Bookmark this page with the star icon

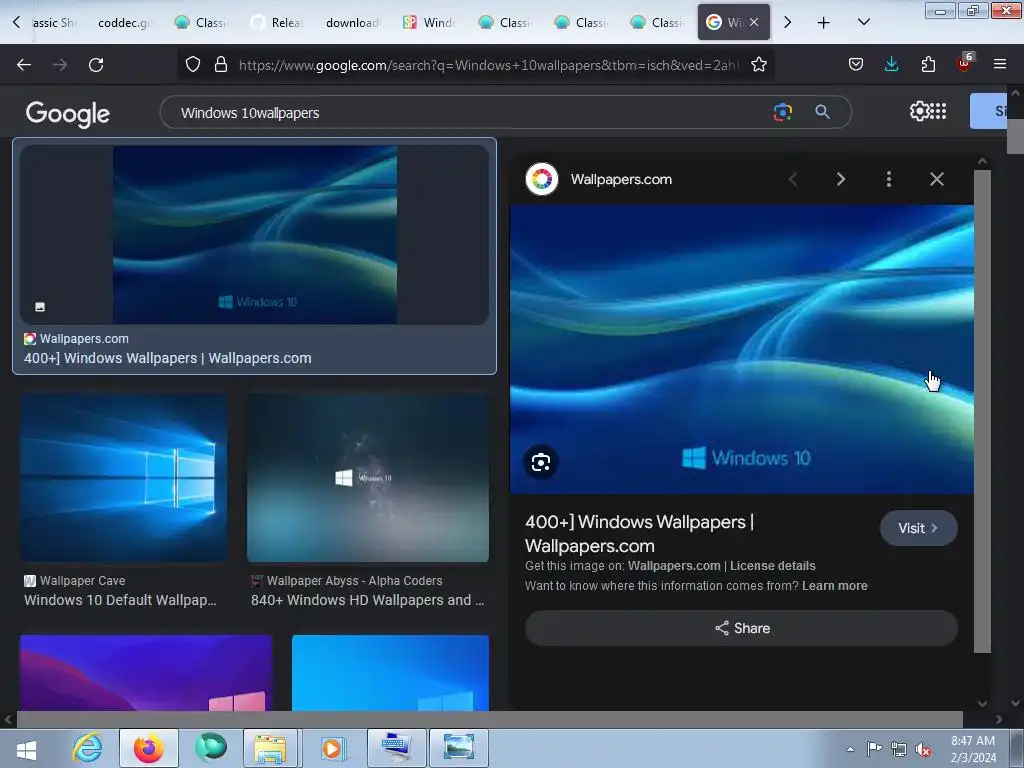(x=758, y=65)
